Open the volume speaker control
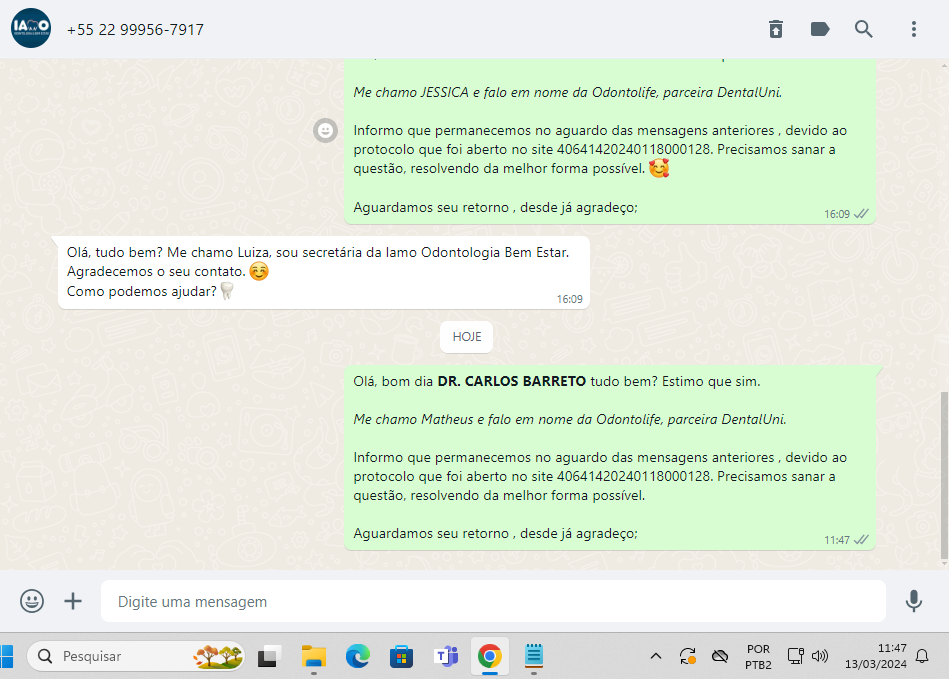 [x=819, y=656]
